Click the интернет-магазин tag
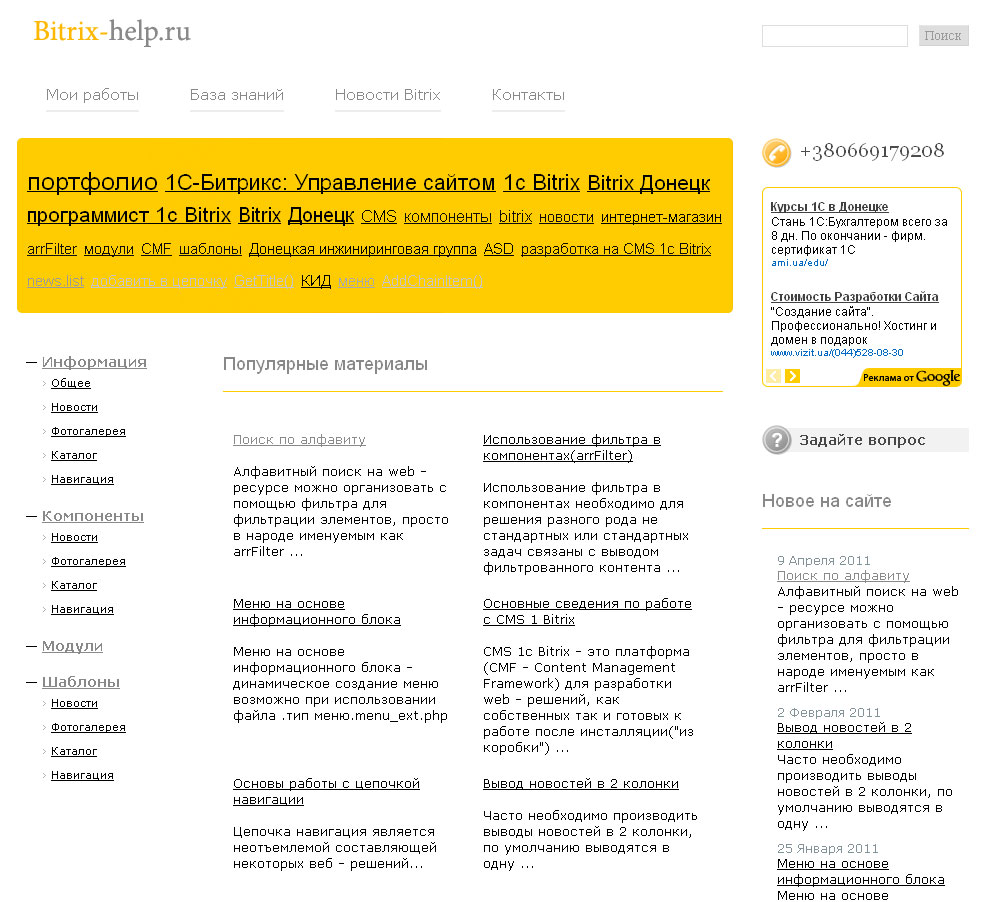The height and width of the screenshot is (902, 990). [661, 217]
